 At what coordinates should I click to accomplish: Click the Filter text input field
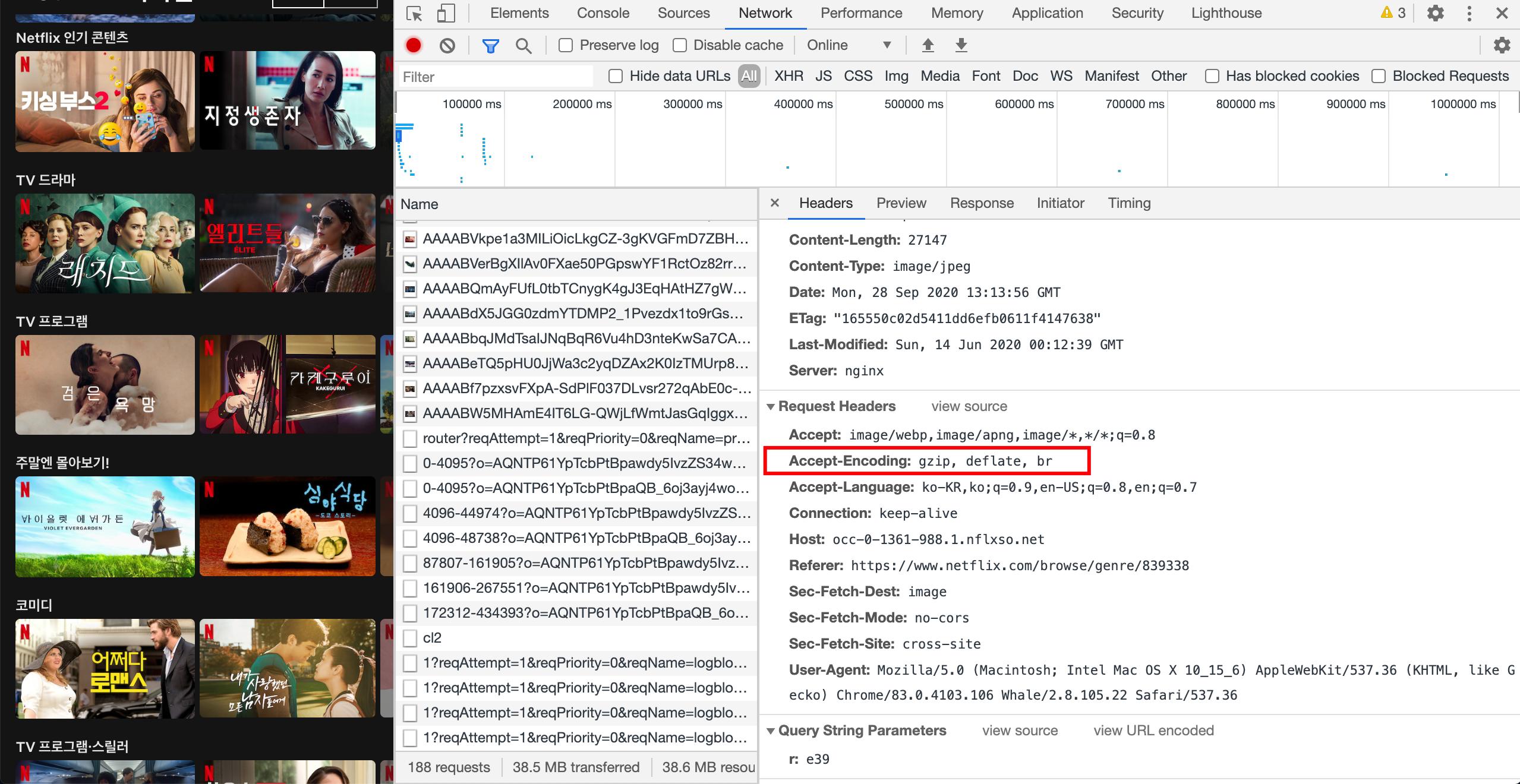(x=494, y=77)
